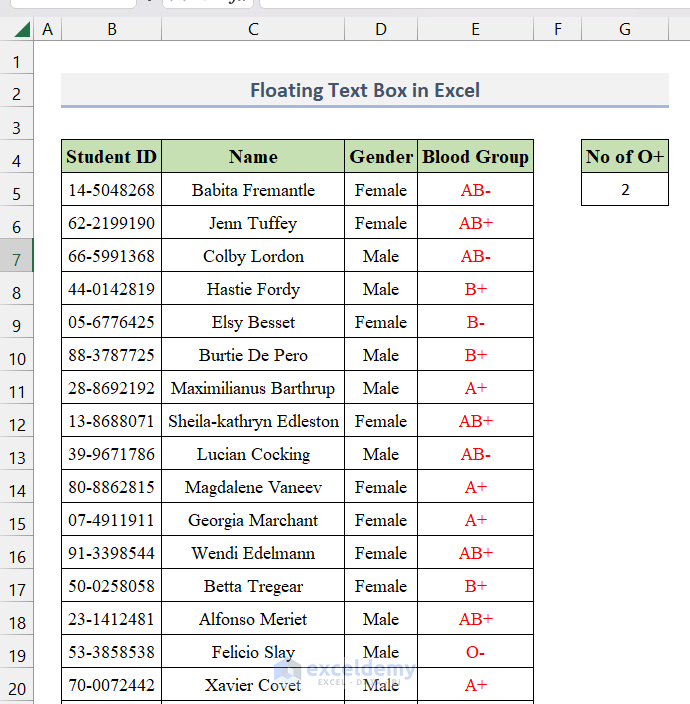
Task: Click the 'Sheila-kathryn Edleston' cell
Action: pos(253,421)
